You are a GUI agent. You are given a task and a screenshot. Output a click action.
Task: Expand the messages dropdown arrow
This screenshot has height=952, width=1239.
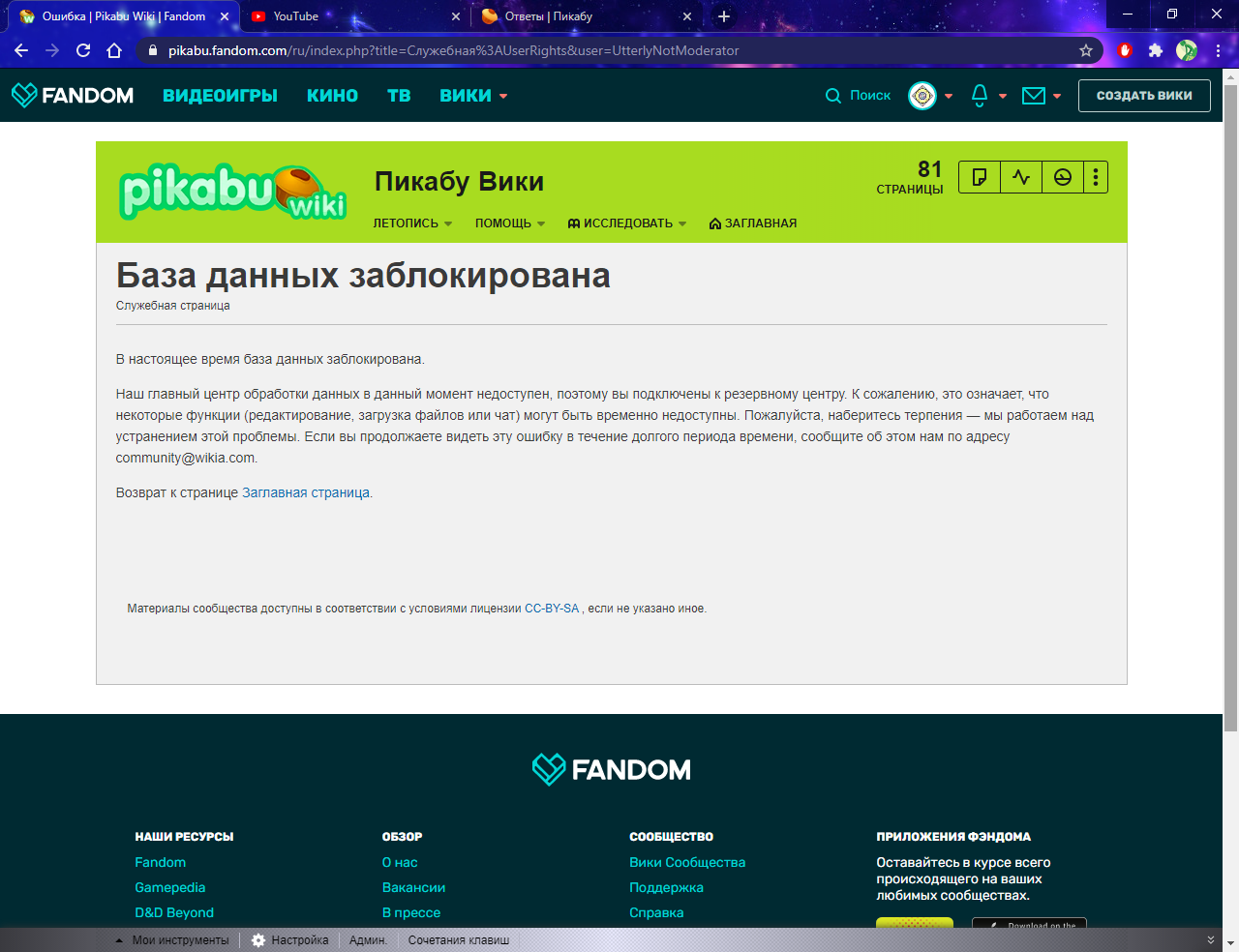pyautogui.click(x=1057, y=97)
